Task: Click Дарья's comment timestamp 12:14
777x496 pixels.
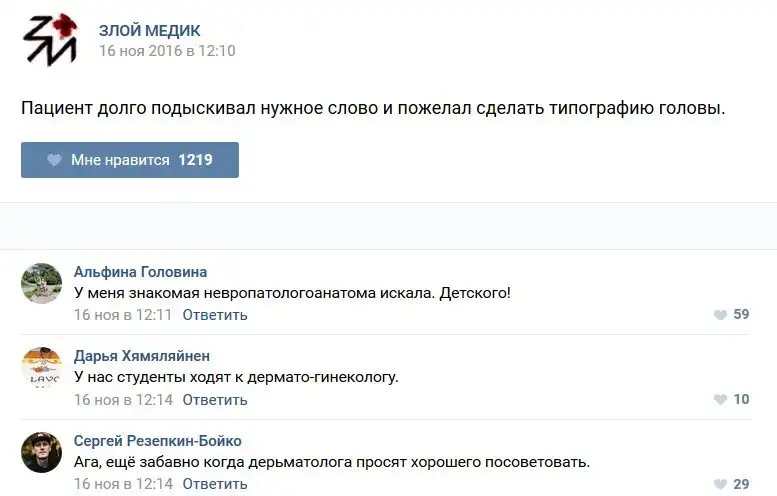Action: 123,400
